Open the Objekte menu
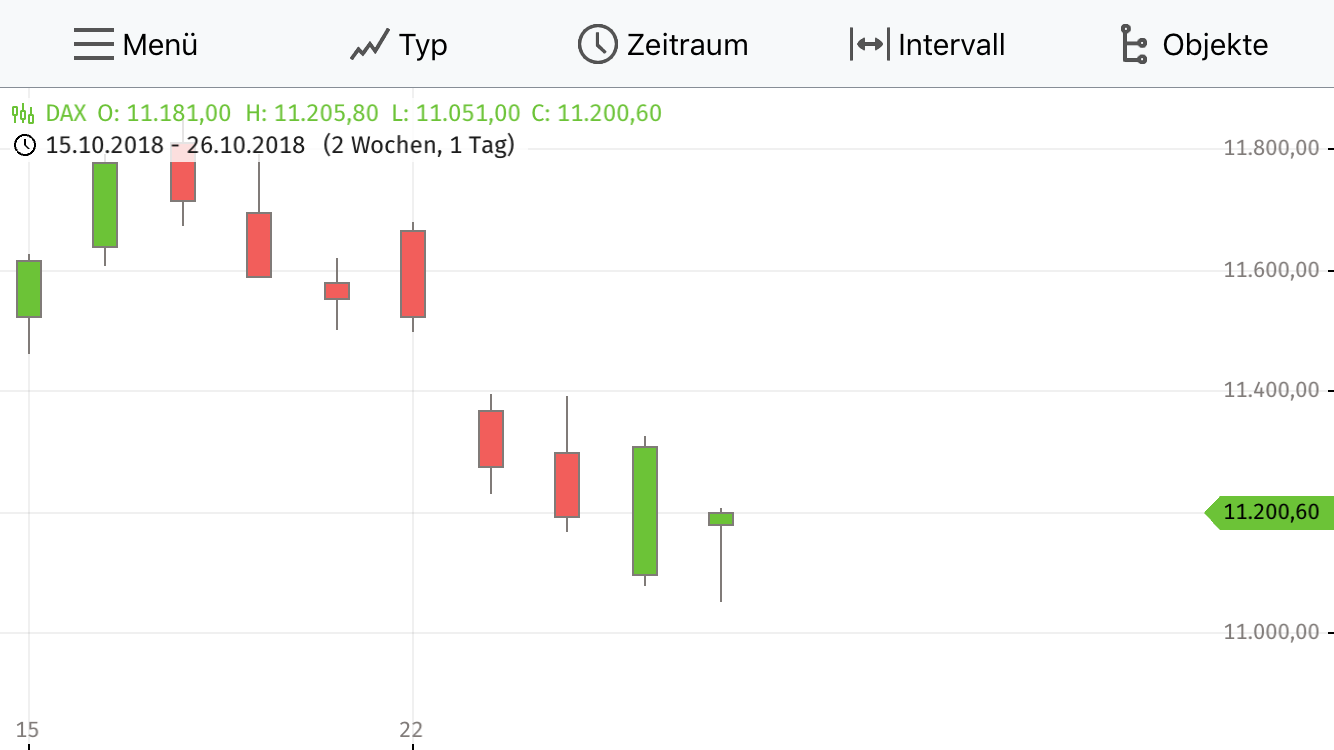Image resolution: width=1334 pixels, height=750 pixels. [x=1214, y=44]
